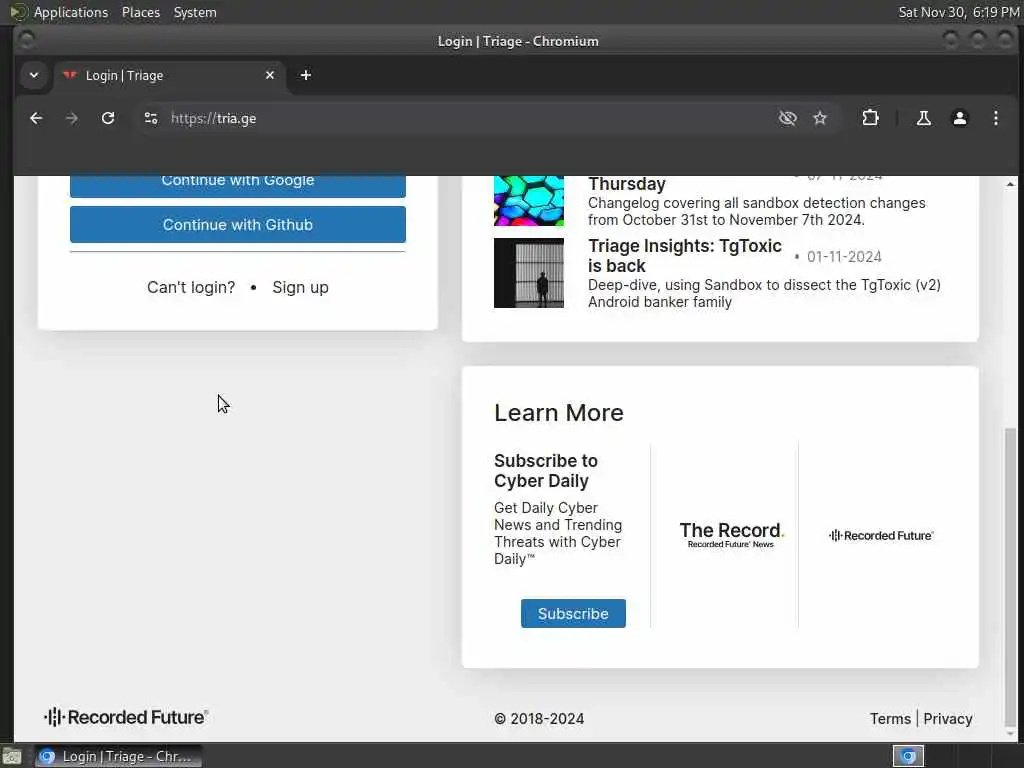This screenshot has height=768, width=1024.
Task: Click the browser forward arrow
Action: 72,118
